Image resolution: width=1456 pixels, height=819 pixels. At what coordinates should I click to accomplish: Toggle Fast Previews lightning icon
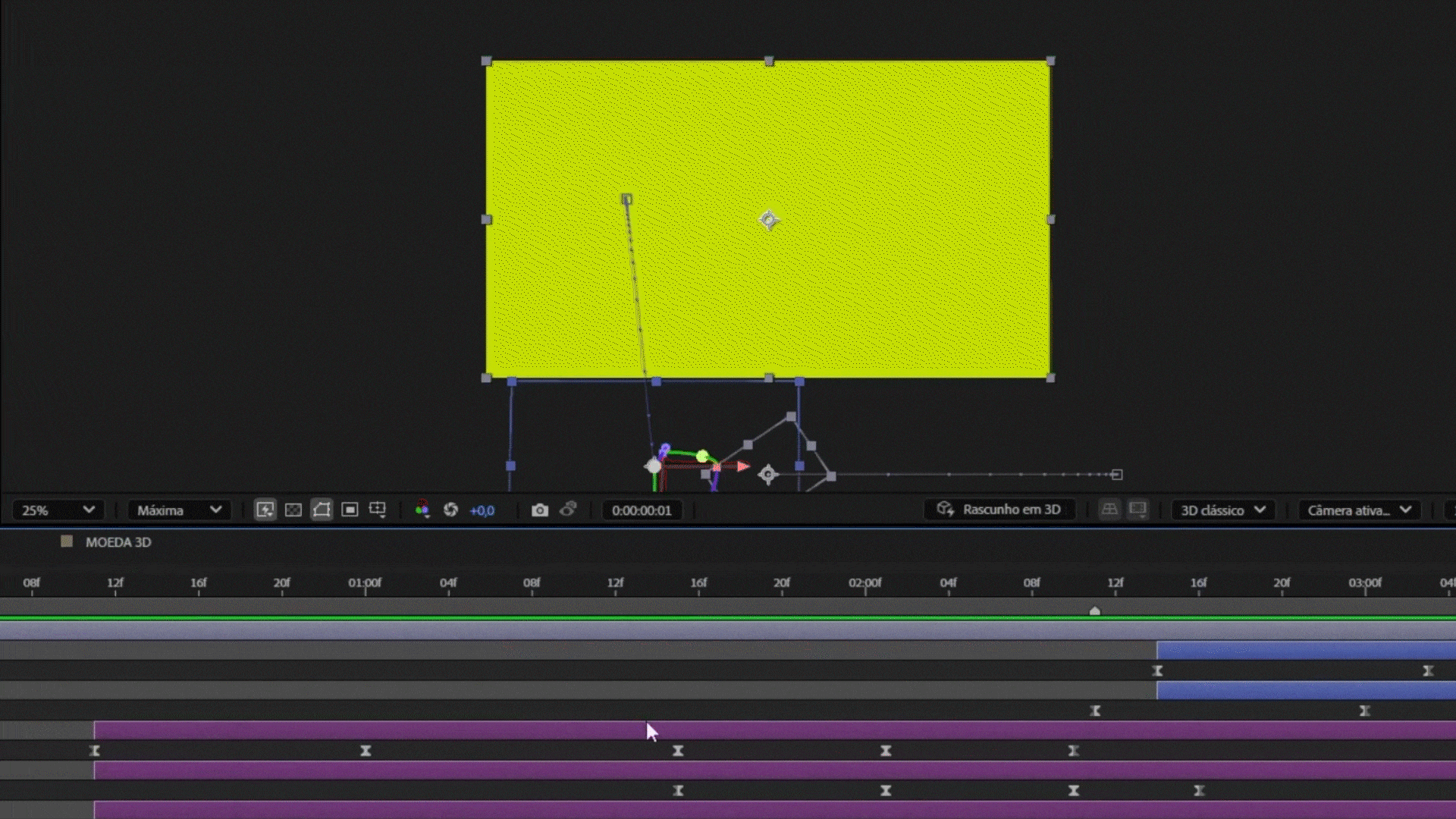tap(265, 510)
